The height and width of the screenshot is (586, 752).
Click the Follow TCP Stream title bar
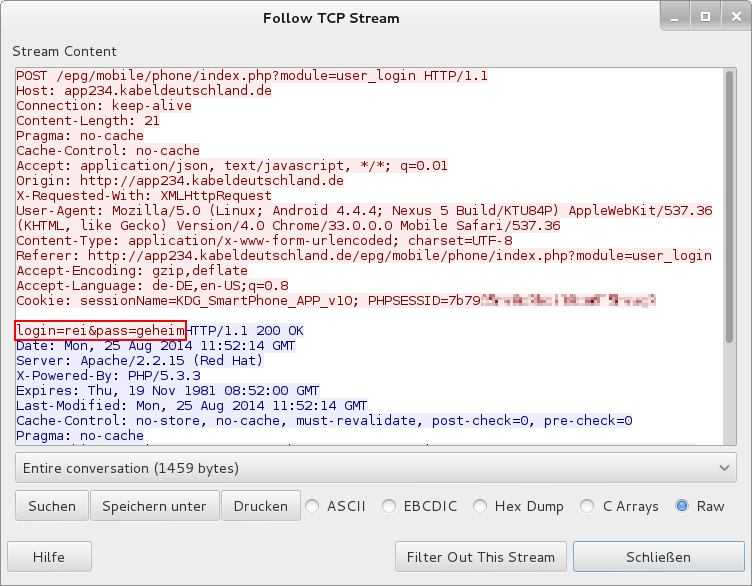(x=330, y=18)
